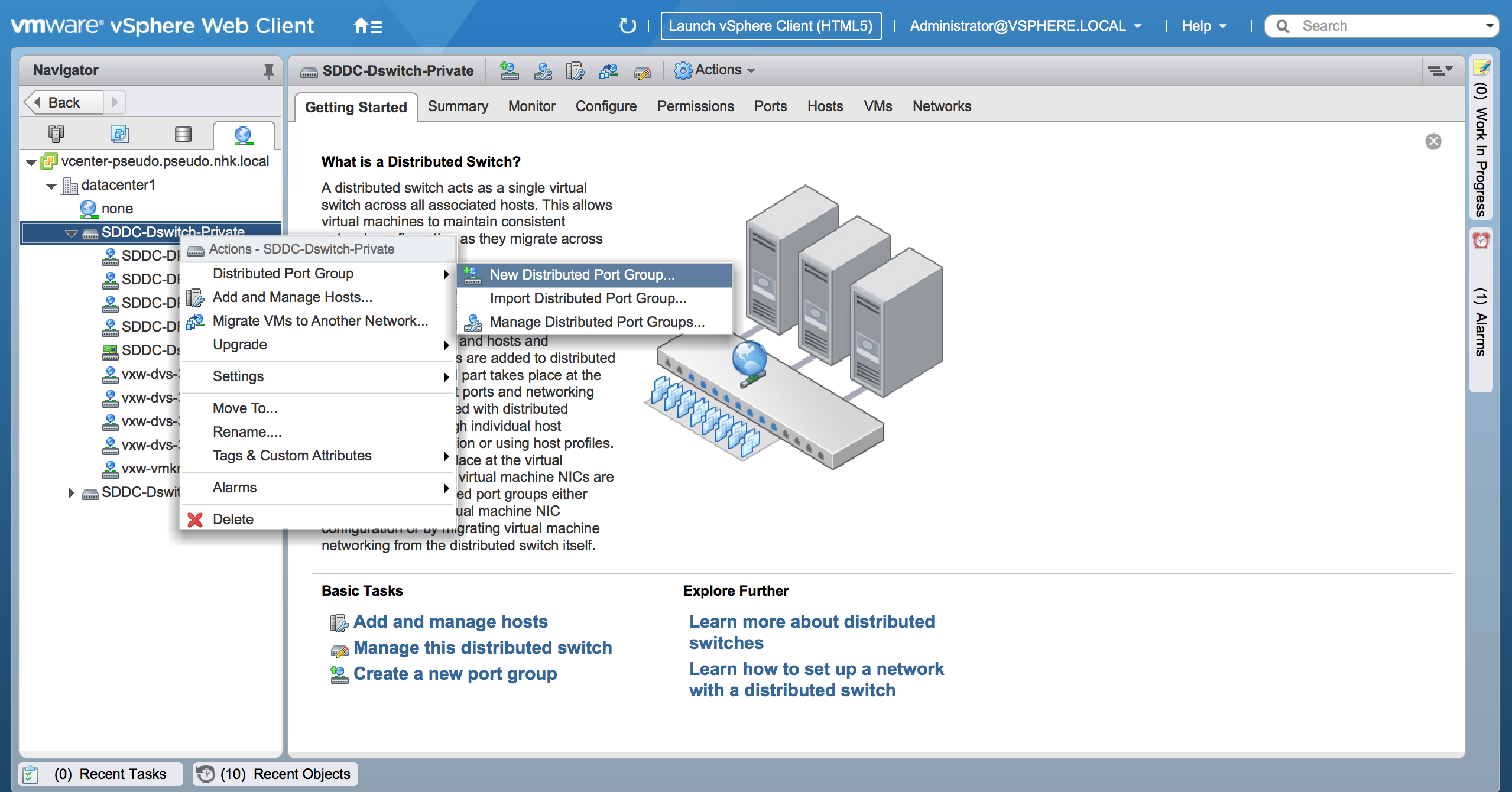Switch to the Configure tab
This screenshot has width=1512, height=792.
pos(606,106)
